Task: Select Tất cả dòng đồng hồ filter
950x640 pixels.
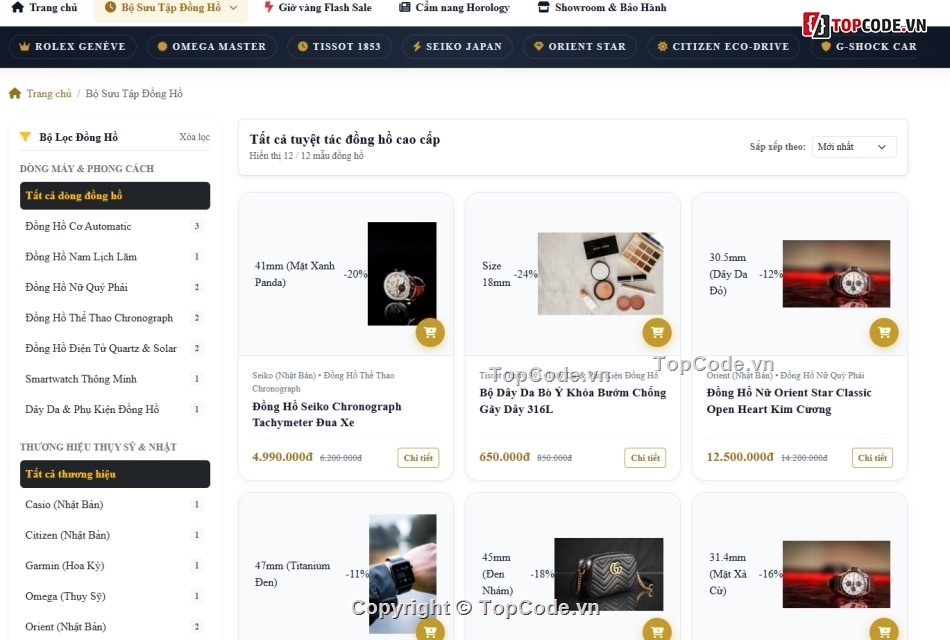Action: pyautogui.click(x=115, y=196)
